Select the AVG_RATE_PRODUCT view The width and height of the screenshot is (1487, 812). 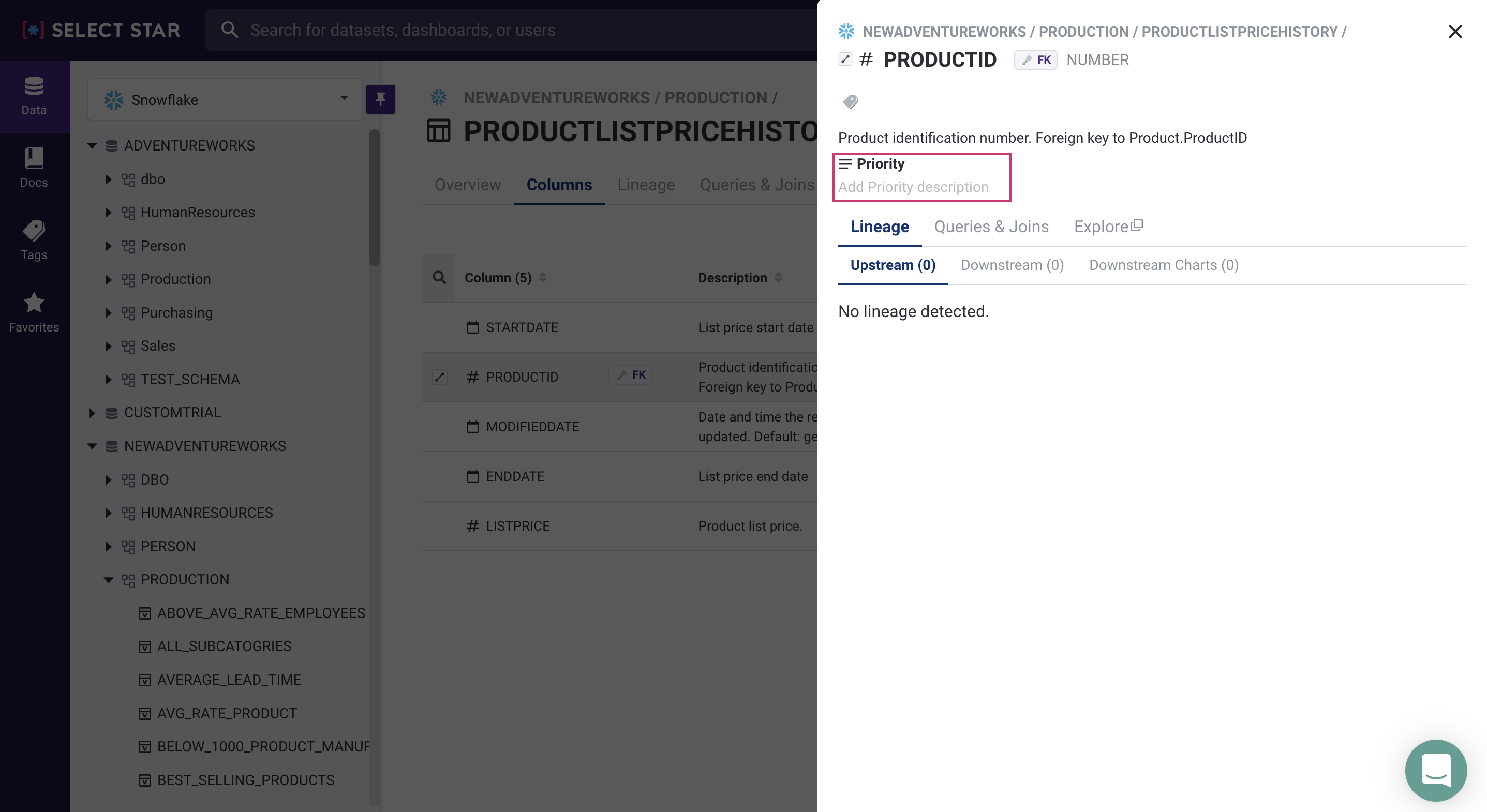coord(227,713)
